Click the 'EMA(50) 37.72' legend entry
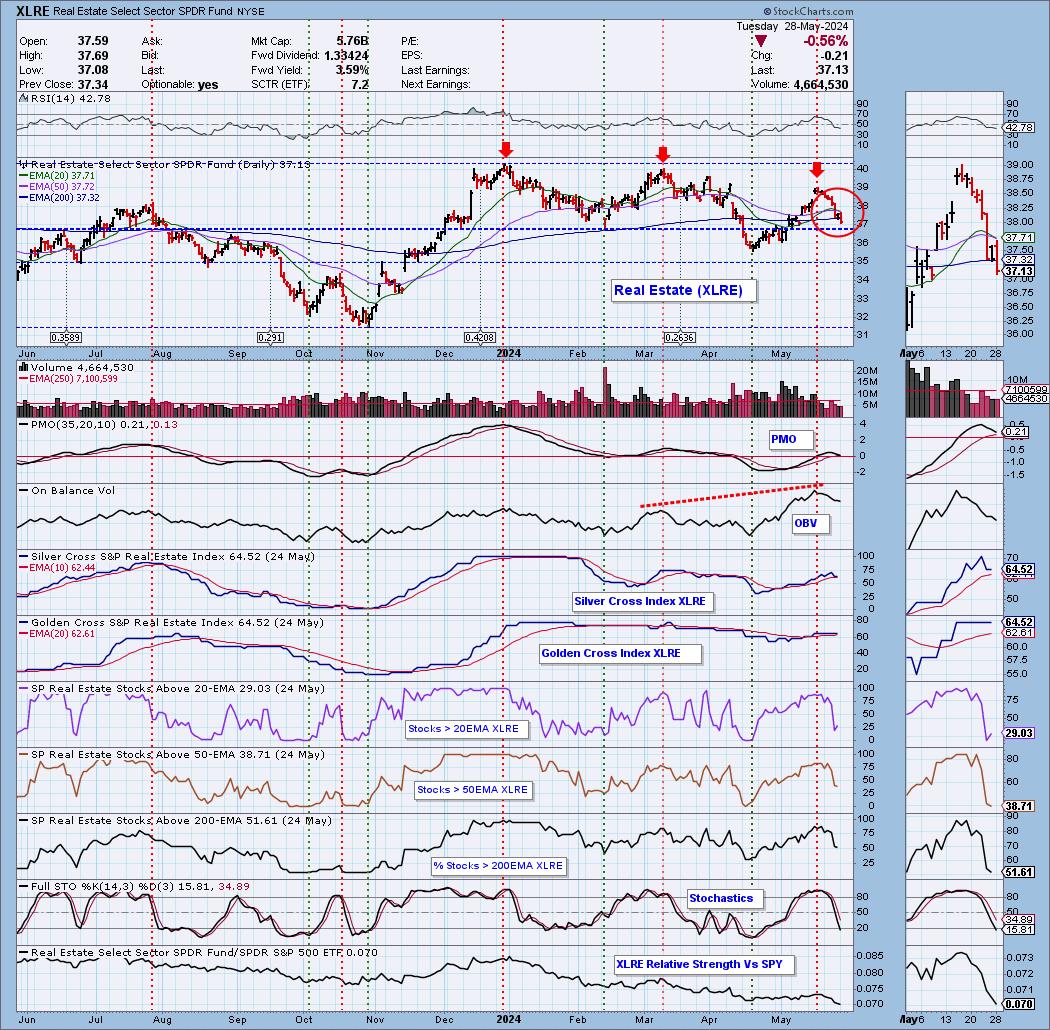1050x1030 pixels. (60, 186)
